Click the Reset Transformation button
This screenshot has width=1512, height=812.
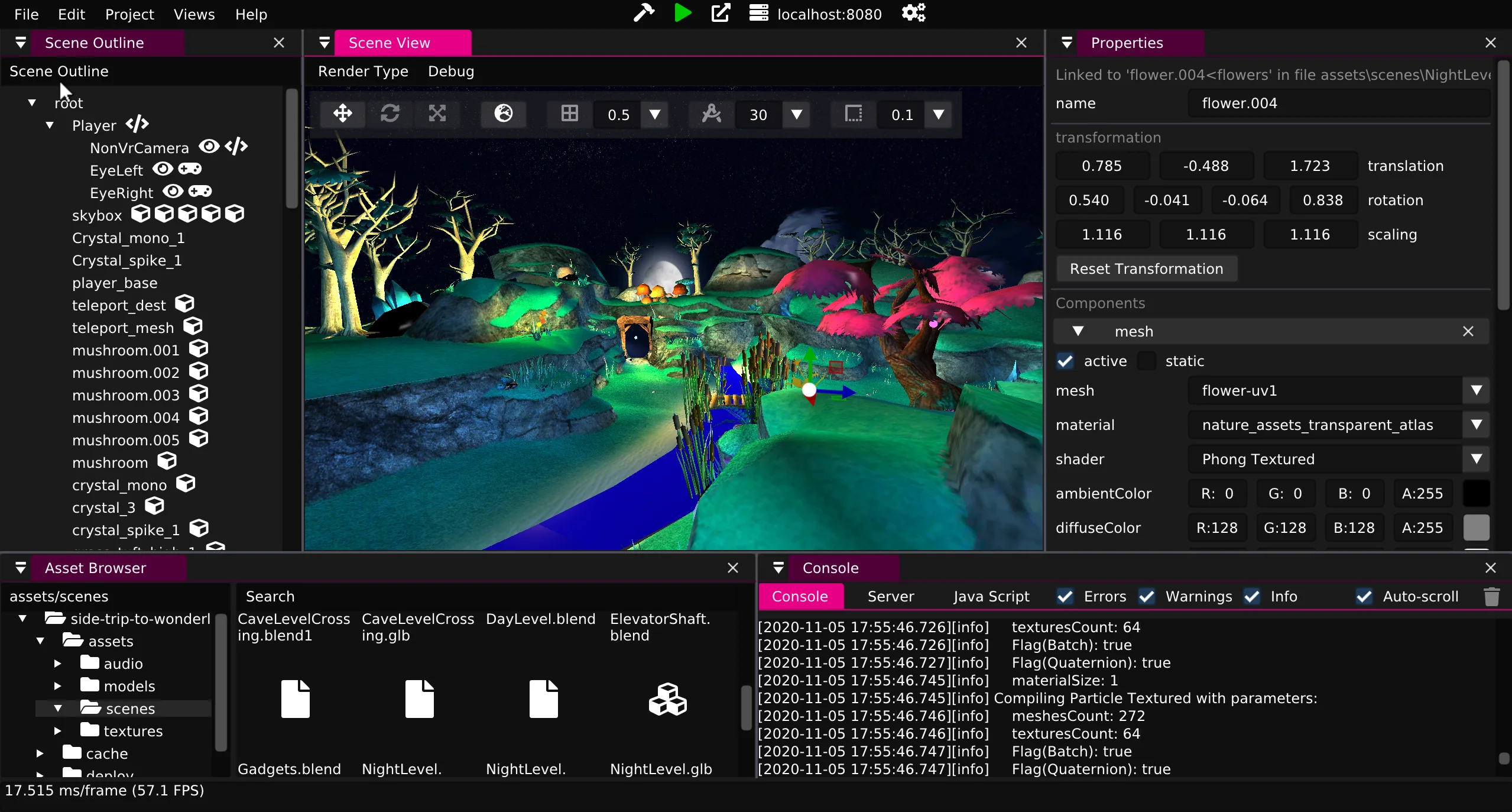tap(1146, 268)
